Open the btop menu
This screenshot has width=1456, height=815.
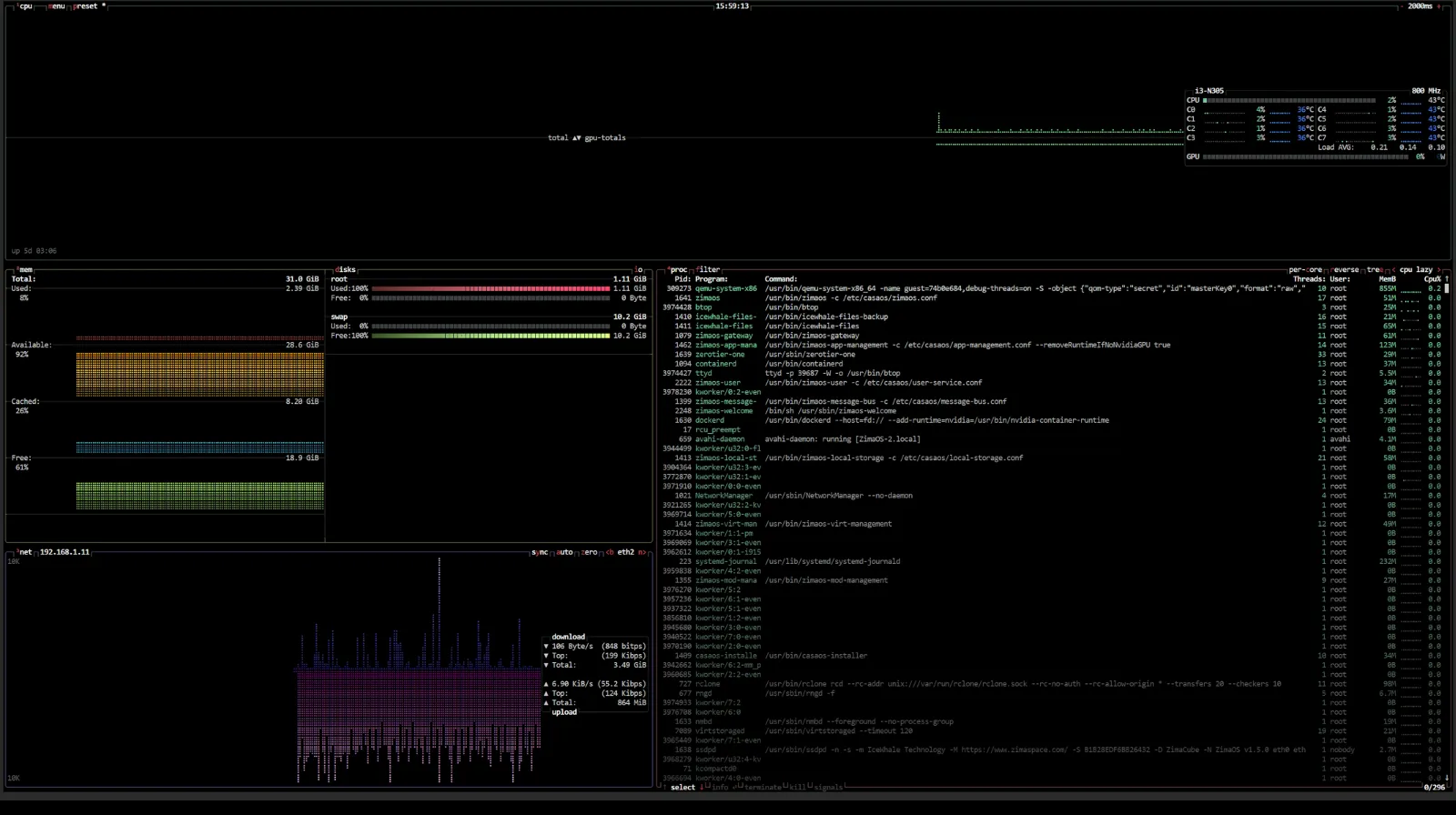[56, 6]
